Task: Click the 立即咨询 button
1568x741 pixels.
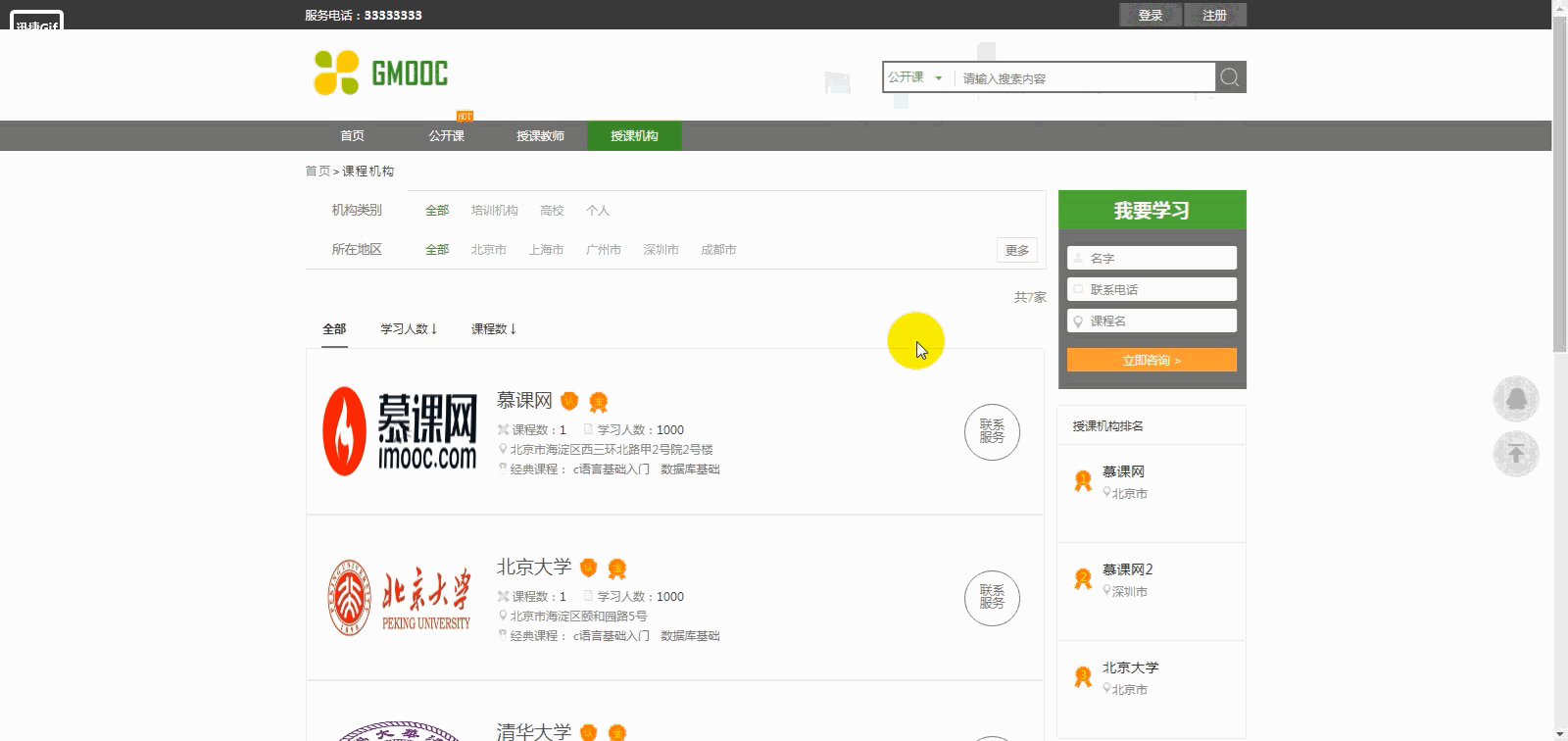Action: [x=1151, y=361]
